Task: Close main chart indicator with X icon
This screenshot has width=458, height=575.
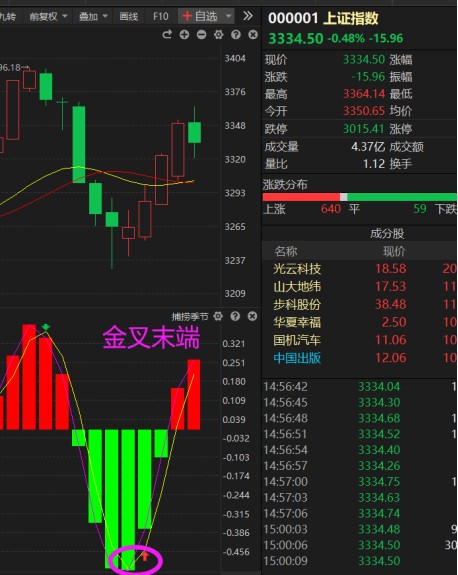Action: [x=253, y=35]
